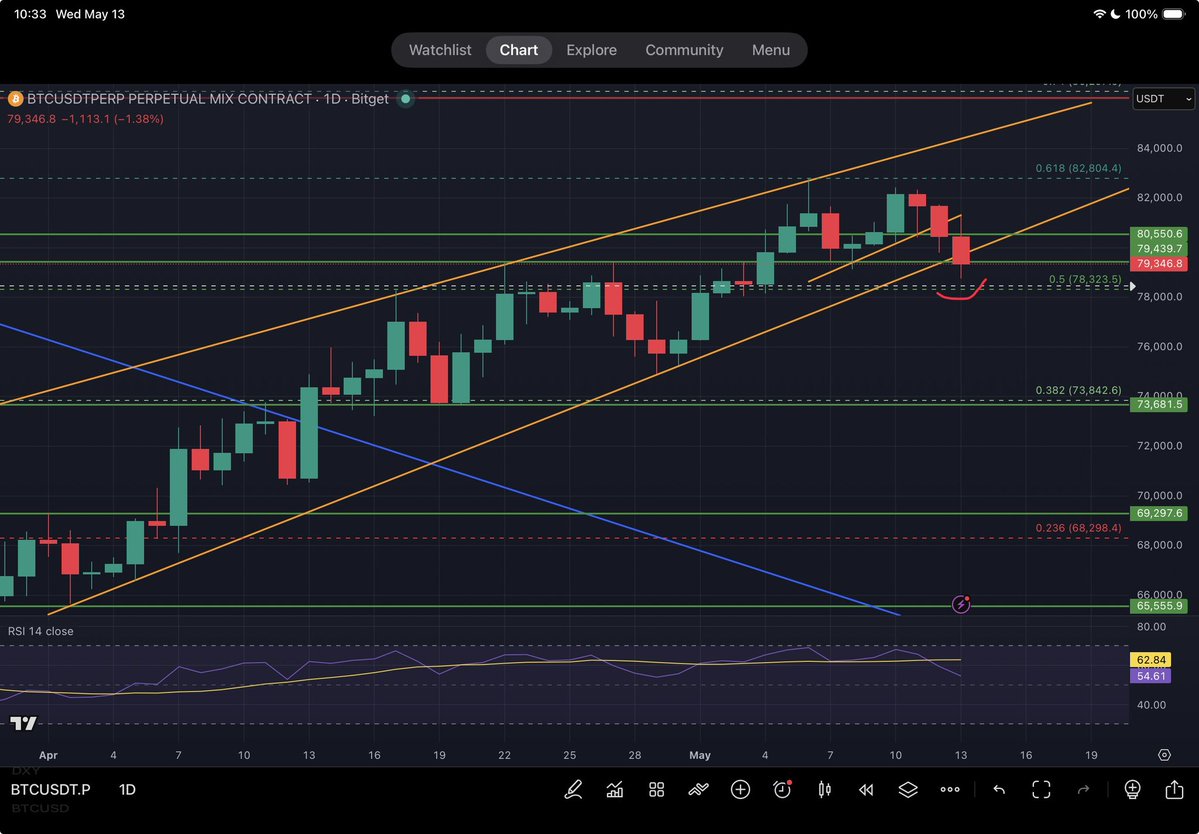Open the more options ellipsis icon
The width and height of the screenshot is (1199, 834).
(x=950, y=790)
